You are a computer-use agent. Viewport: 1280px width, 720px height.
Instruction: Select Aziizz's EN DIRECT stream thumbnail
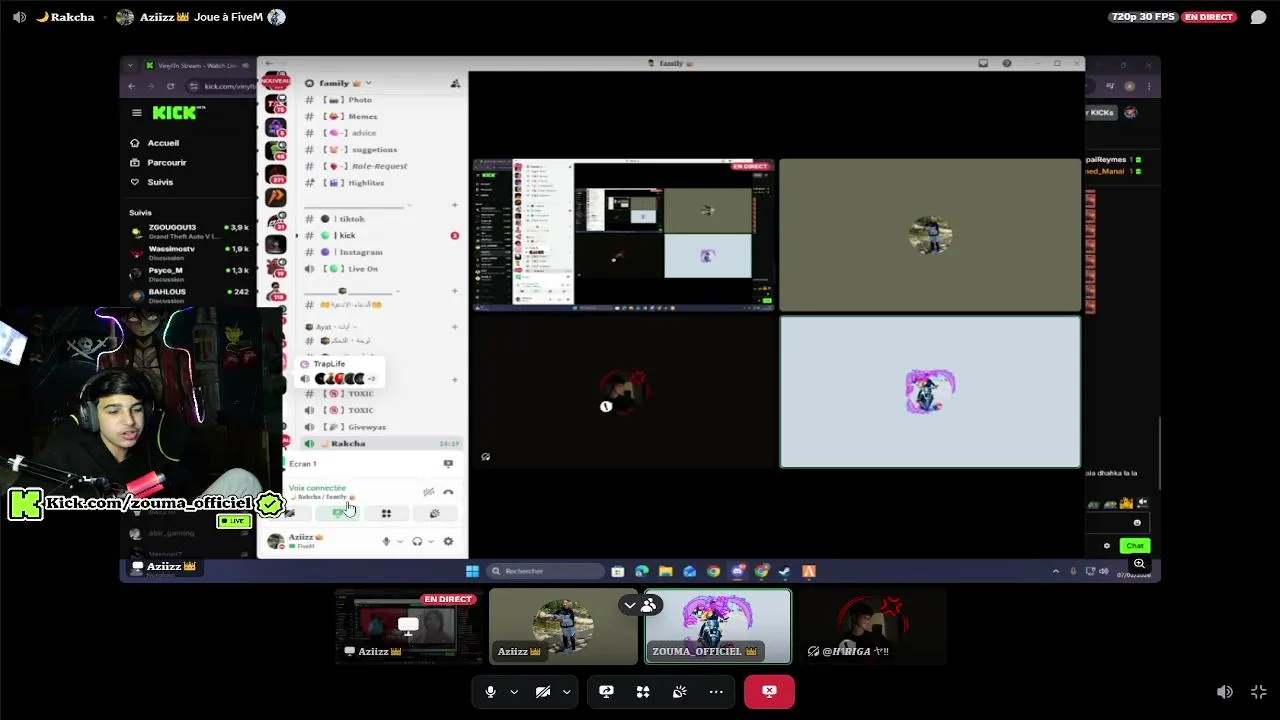tap(409, 627)
